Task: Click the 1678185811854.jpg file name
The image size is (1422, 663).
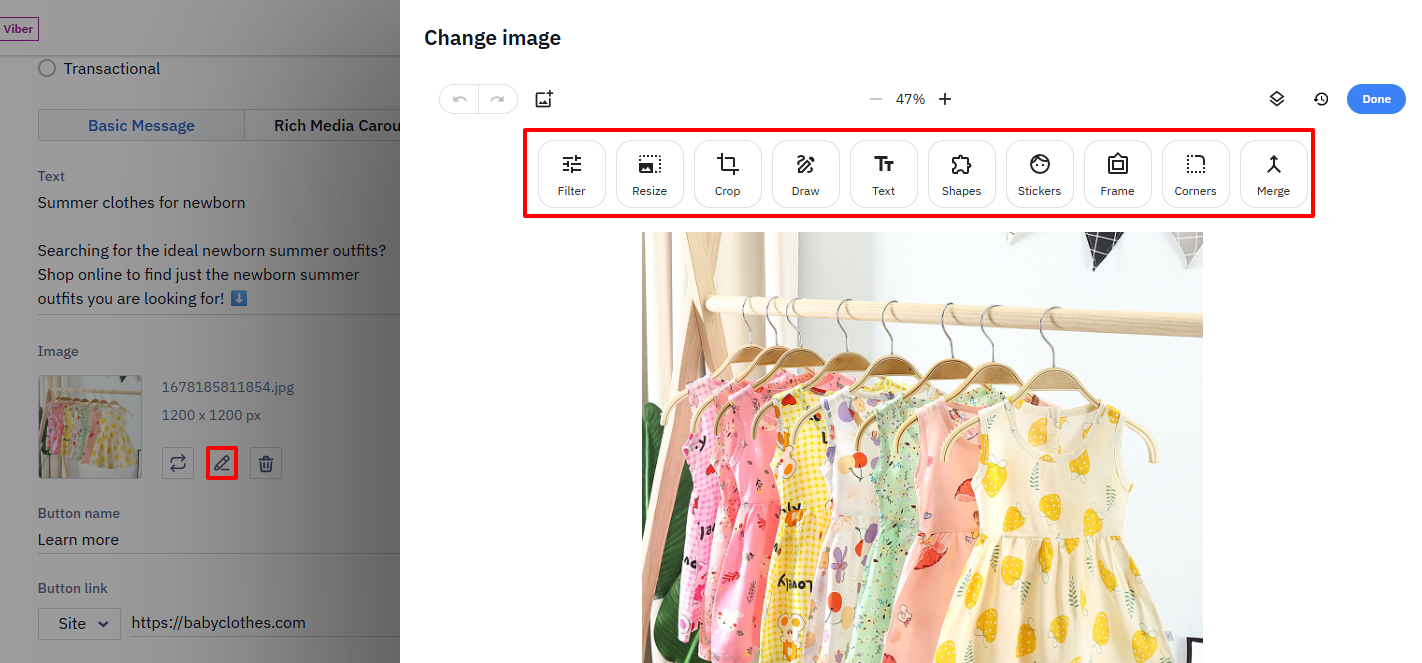Action: 228,387
